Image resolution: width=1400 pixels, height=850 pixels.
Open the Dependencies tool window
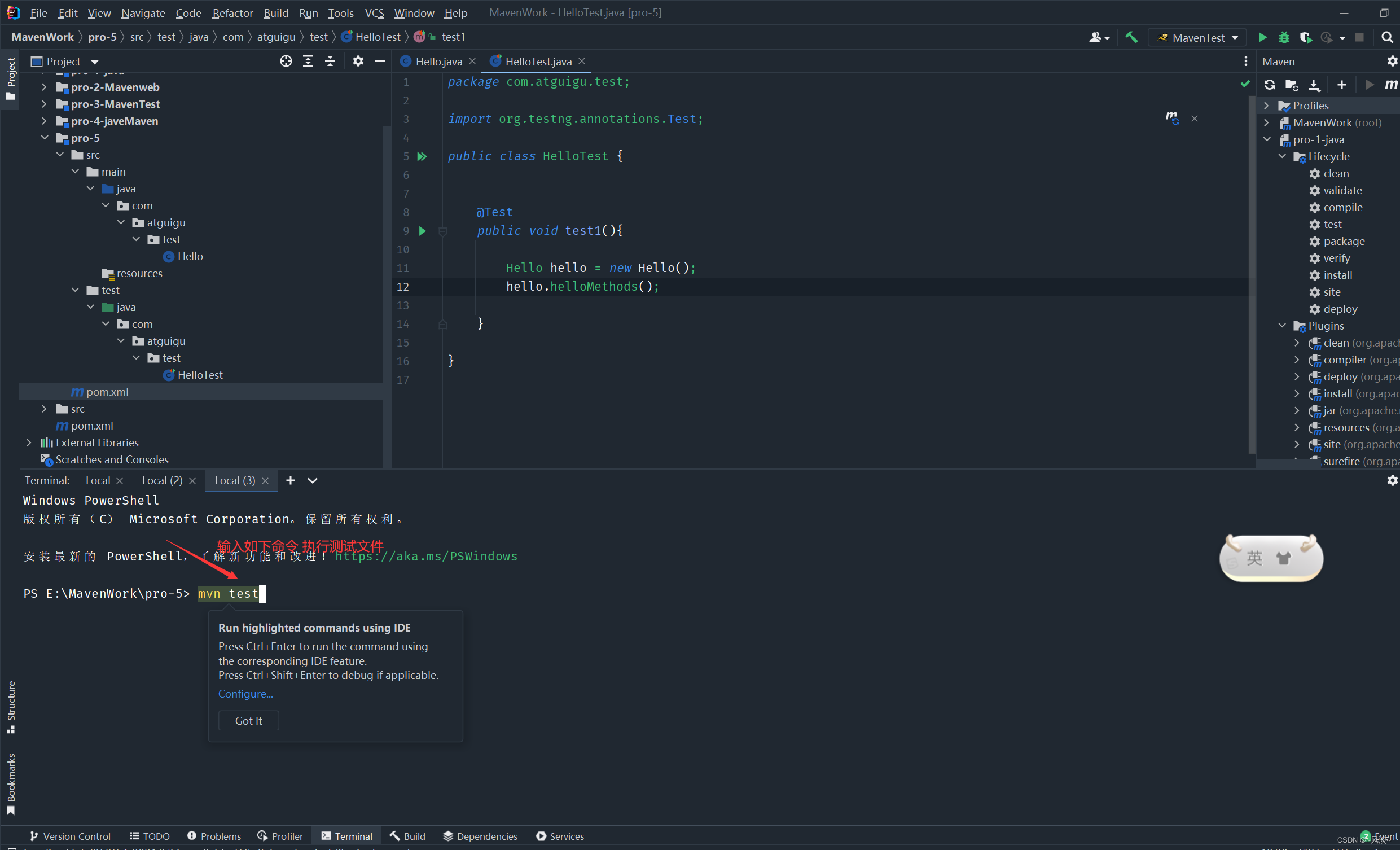(480, 836)
